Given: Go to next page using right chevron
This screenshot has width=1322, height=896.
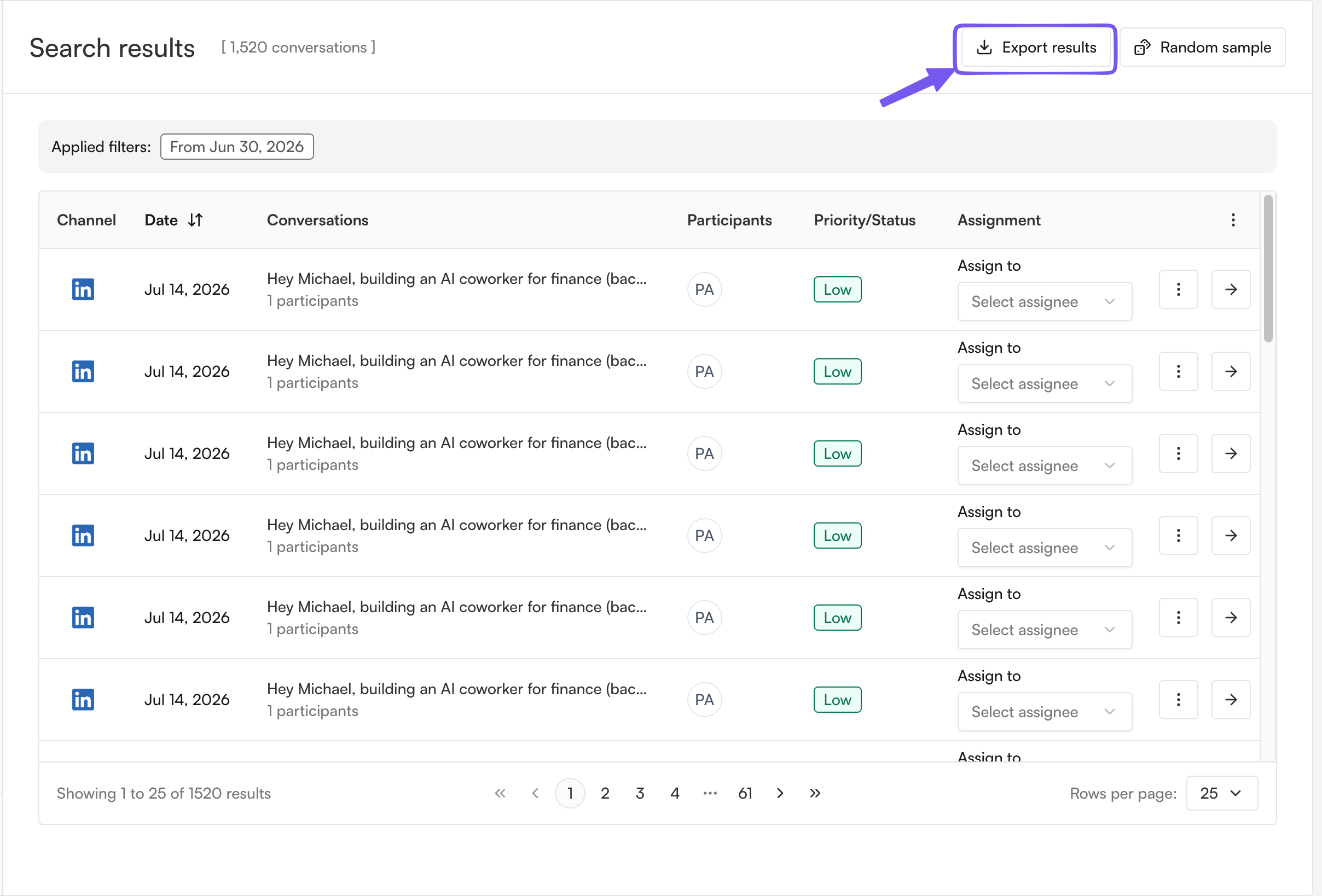Looking at the screenshot, I should 780,793.
